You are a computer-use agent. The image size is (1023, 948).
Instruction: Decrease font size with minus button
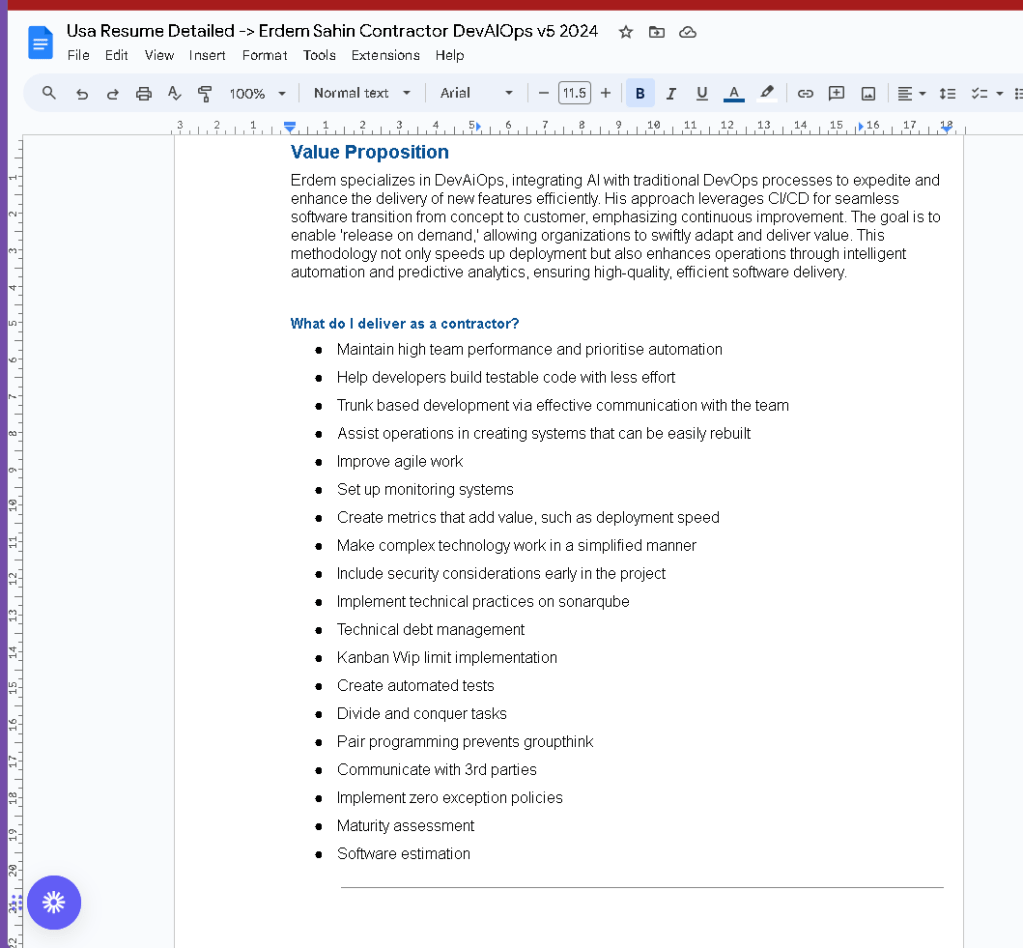543,93
